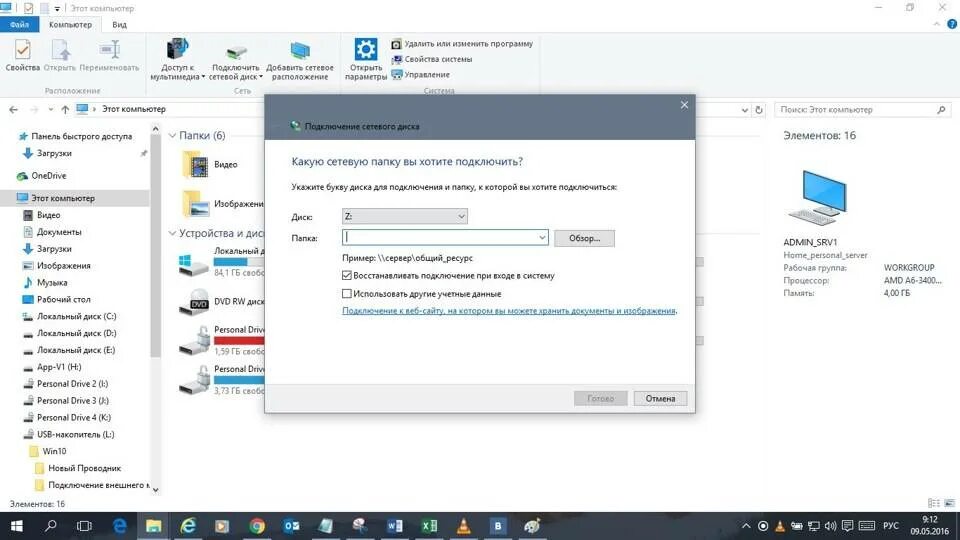The image size is (960, 540).
Task: Go up one folder level
Action: (x=65, y=110)
